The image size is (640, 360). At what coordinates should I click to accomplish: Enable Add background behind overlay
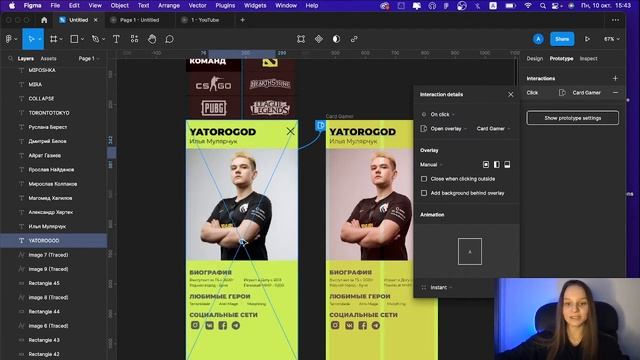coord(424,193)
